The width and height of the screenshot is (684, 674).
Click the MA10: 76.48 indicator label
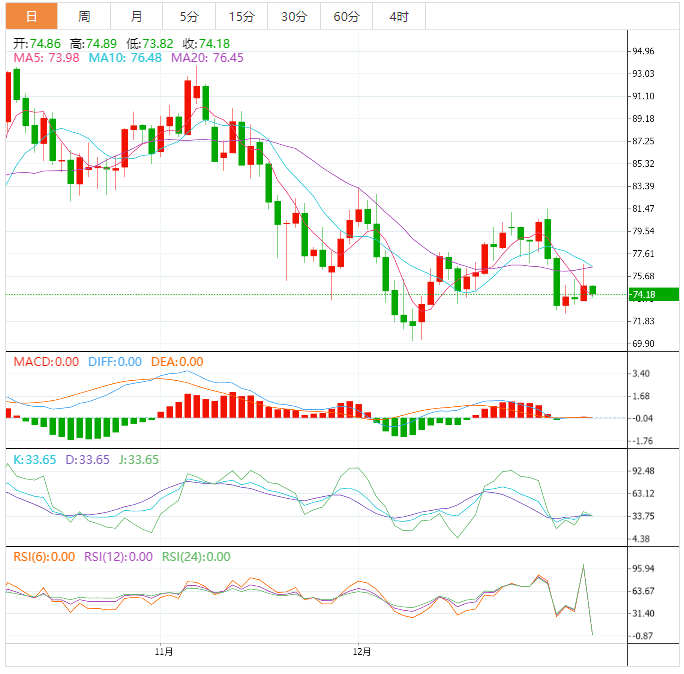(x=125, y=58)
